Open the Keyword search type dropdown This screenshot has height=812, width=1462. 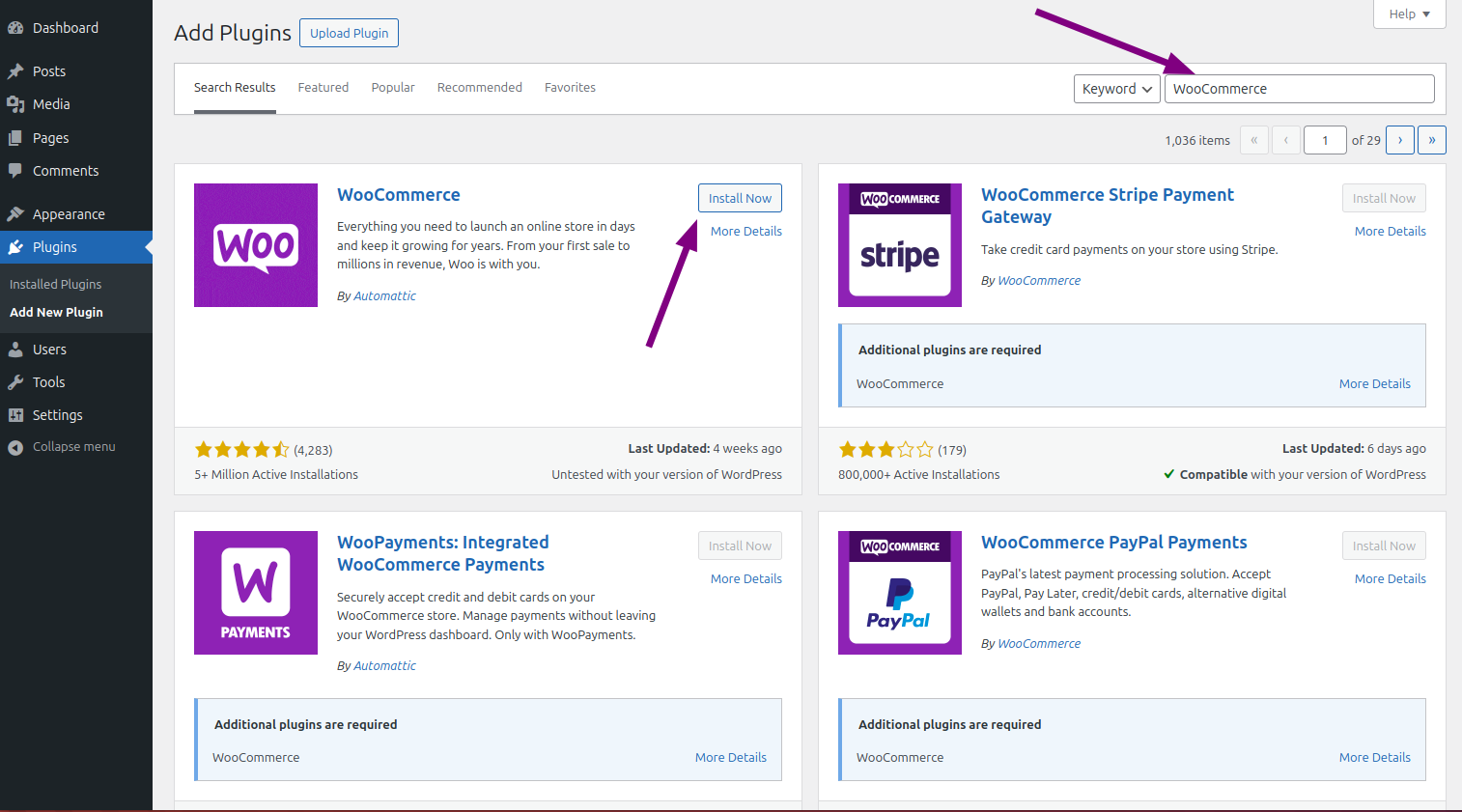1116,88
